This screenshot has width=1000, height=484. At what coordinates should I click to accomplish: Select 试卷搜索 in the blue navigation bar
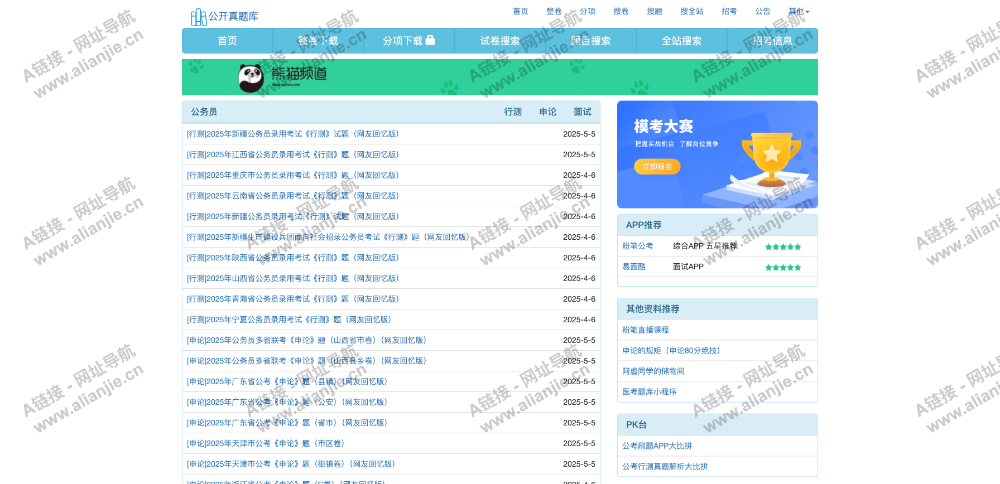500,41
